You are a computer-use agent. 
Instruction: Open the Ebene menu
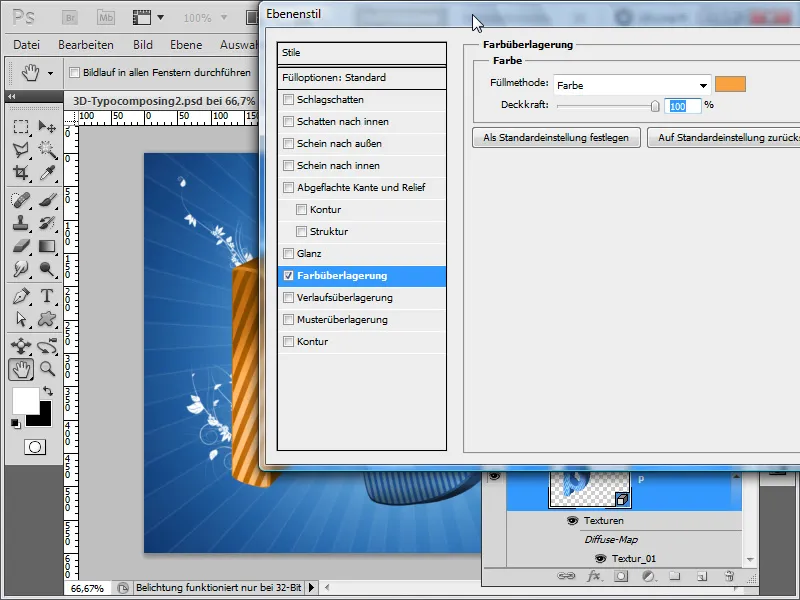(x=186, y=45)
